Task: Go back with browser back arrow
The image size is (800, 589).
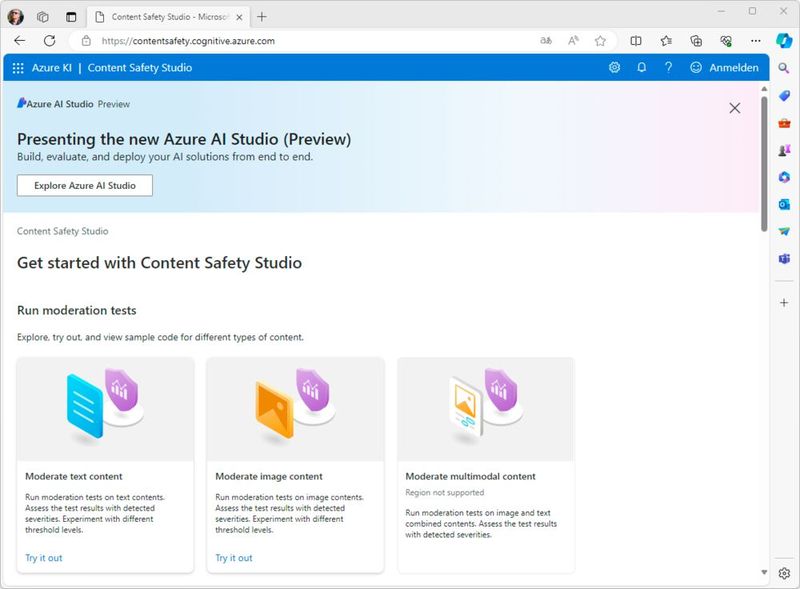Action: coord(20,41)
